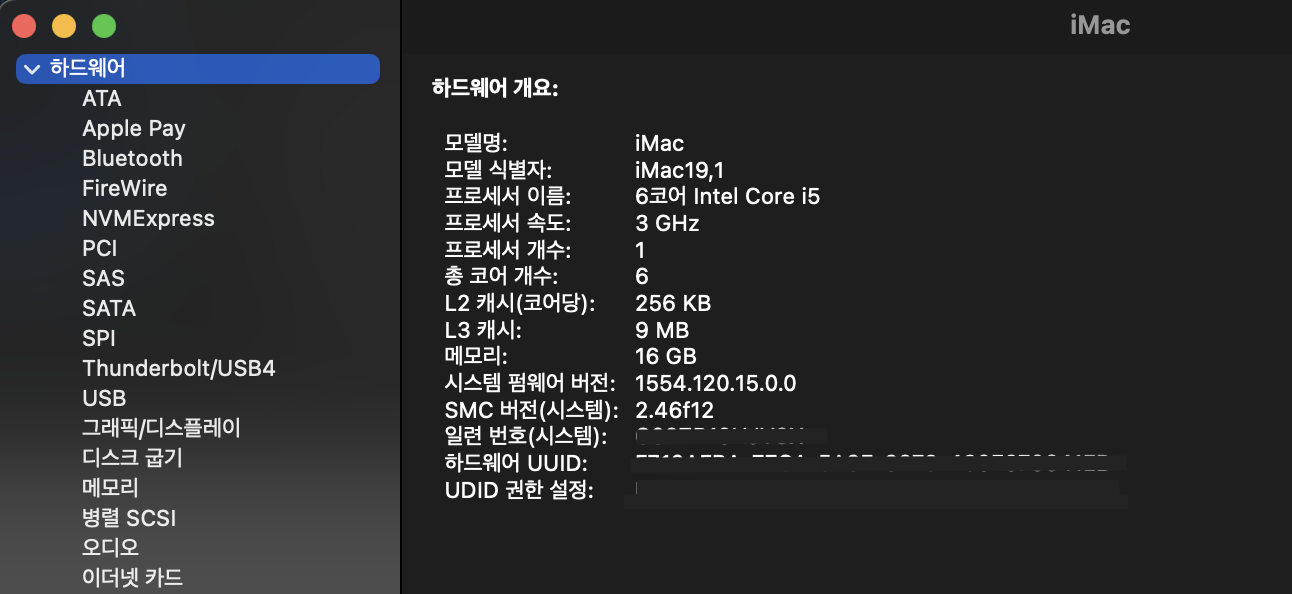Select 디스크 굽기 in sidebar
The width and height of the screenshot is (1292, 594).
click(x=132, y=458)
